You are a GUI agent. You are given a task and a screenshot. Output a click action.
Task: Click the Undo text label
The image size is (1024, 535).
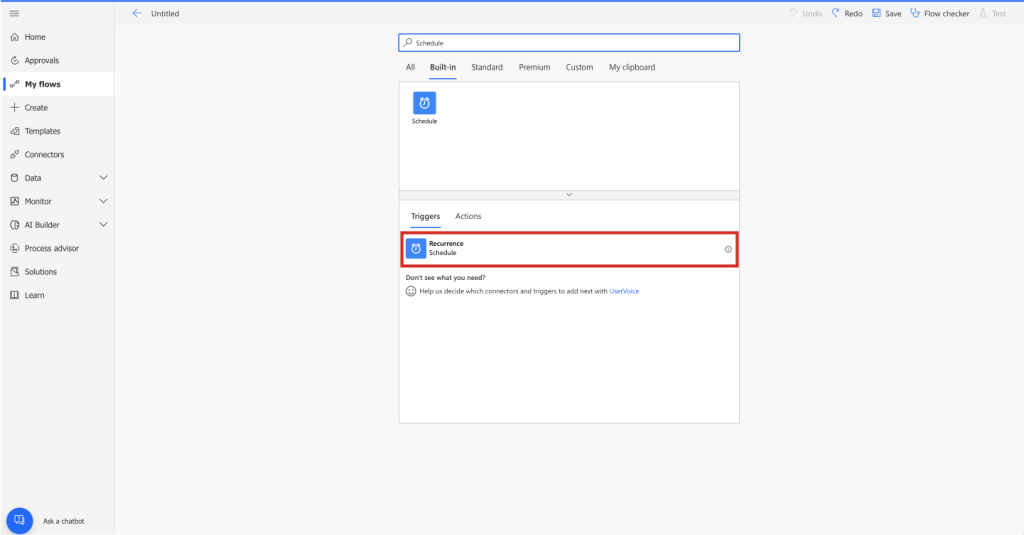pos(812,14)
